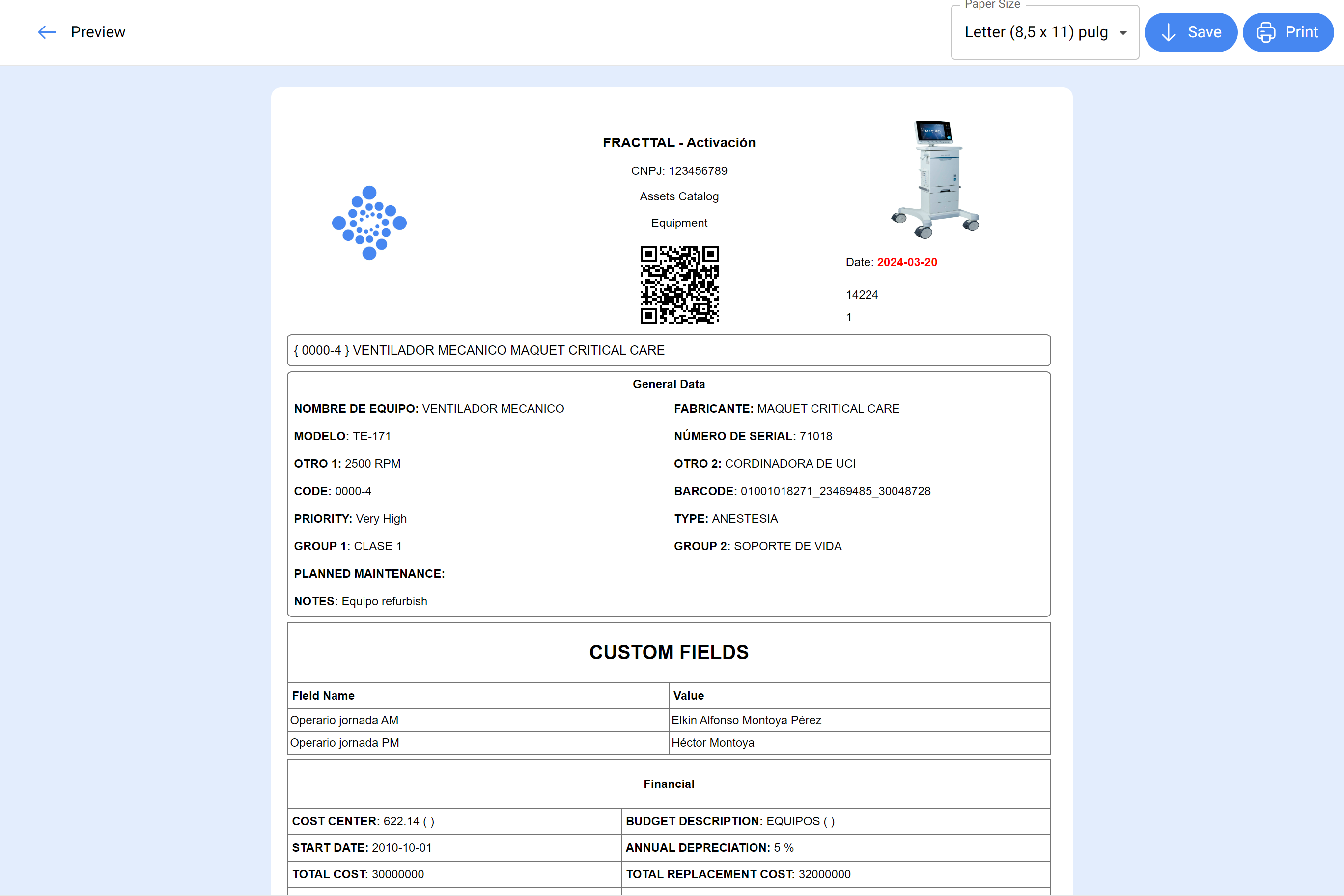Click NOTES: Equipo refurbish
This screenshot has width=1344, height=896.
point(361,601)
